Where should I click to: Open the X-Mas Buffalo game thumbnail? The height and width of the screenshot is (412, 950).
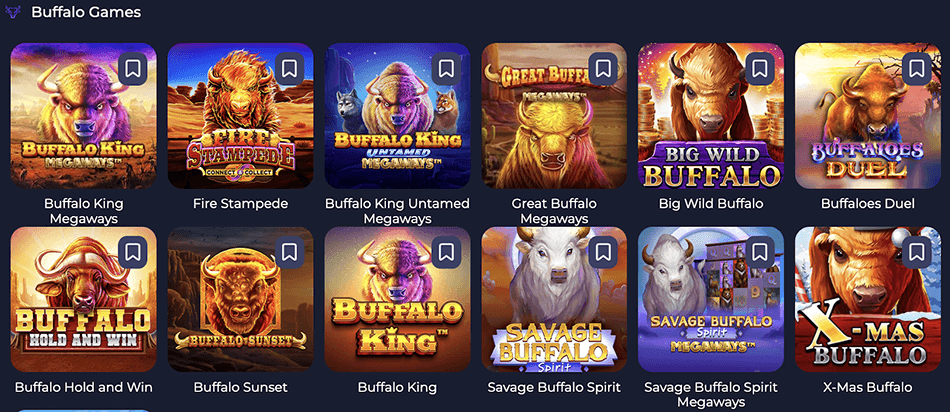(x=868, y=299)
